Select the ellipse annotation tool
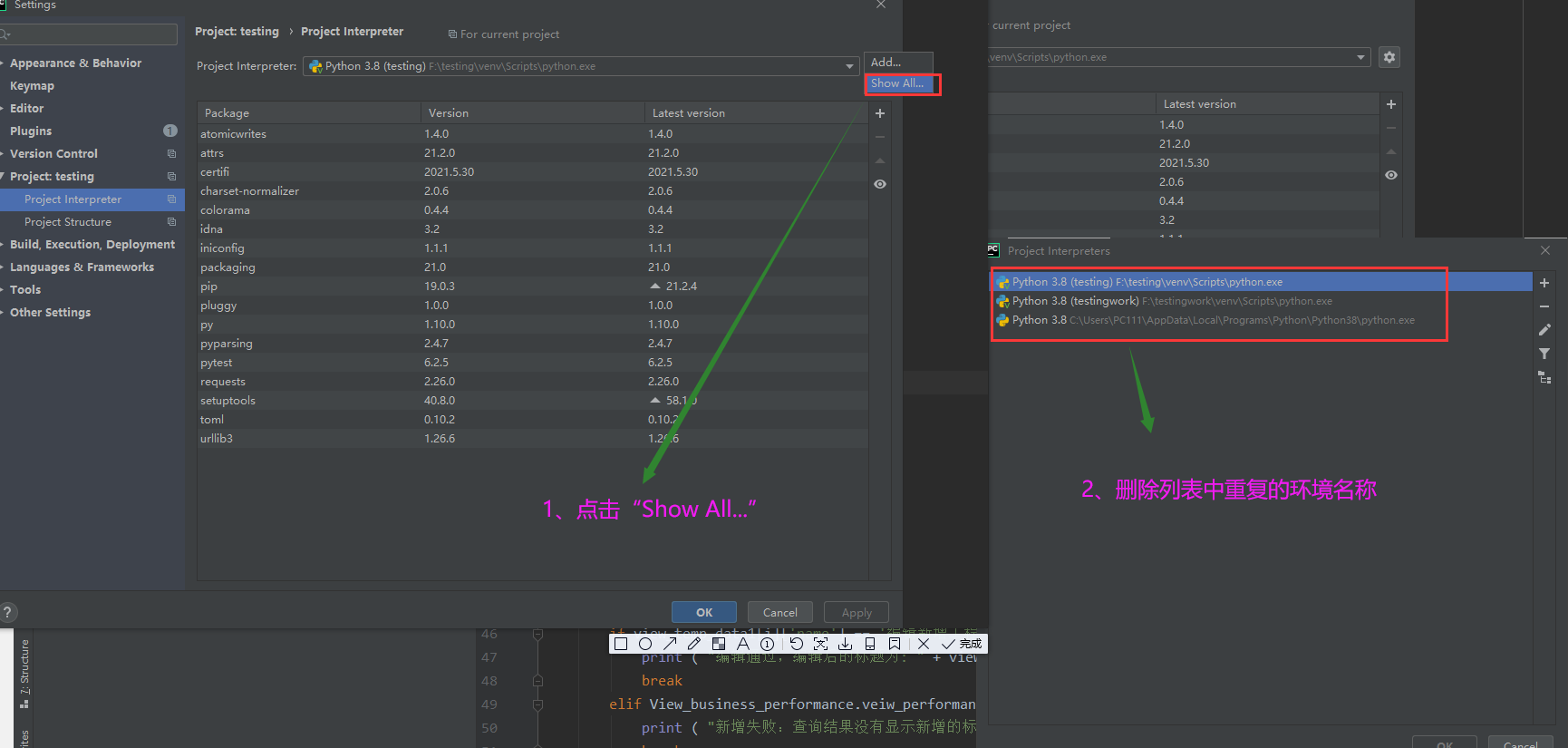1568x748 pixels. click(x=645, y=644)
